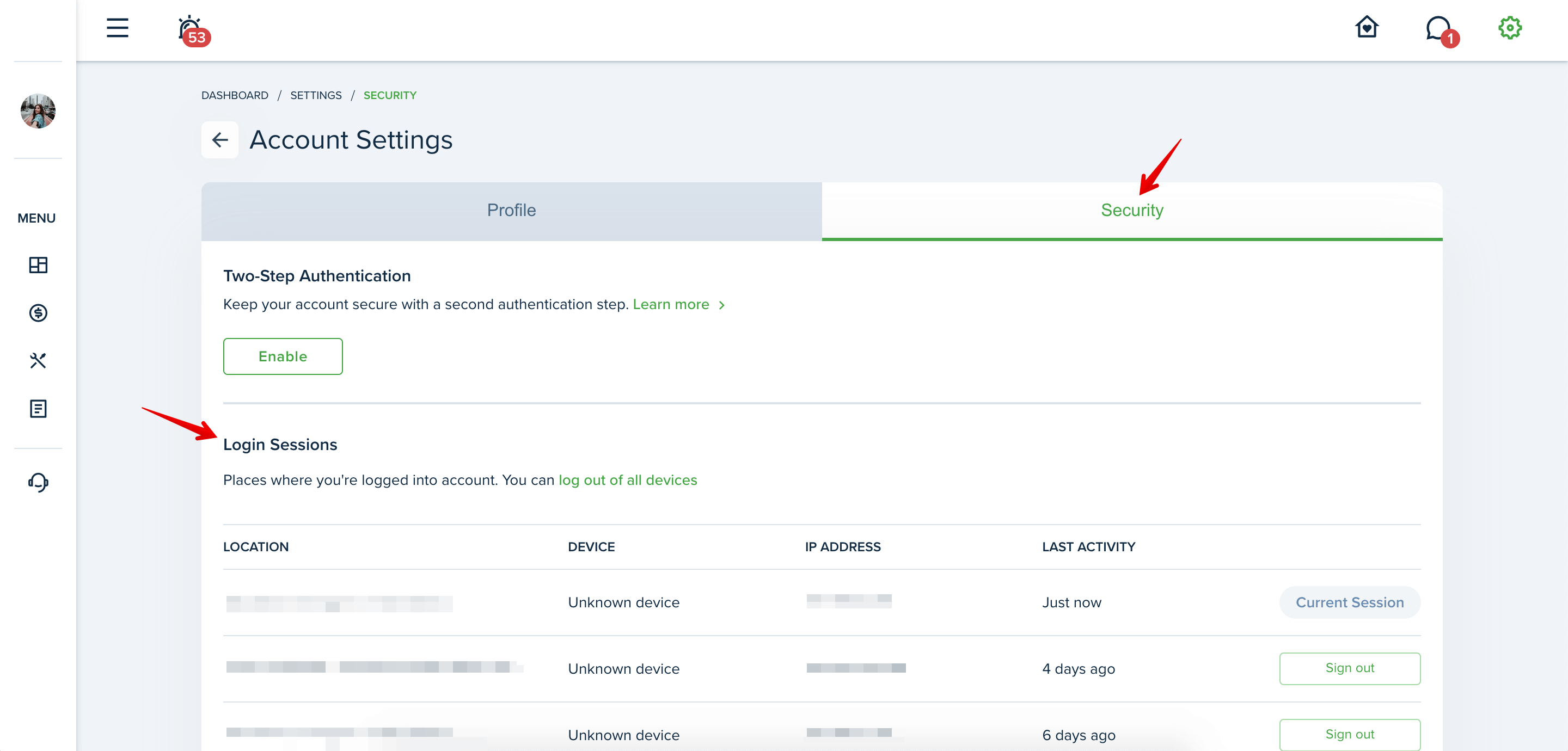The image size is (1568, 751).
Task: Click Current Session badge
Action: pos(1350,602)
